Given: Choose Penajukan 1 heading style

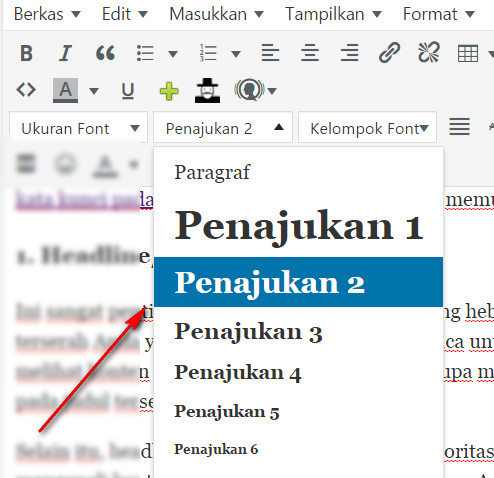Looking at the screenshot, I should pyautogui.click(x=298, y=225).
